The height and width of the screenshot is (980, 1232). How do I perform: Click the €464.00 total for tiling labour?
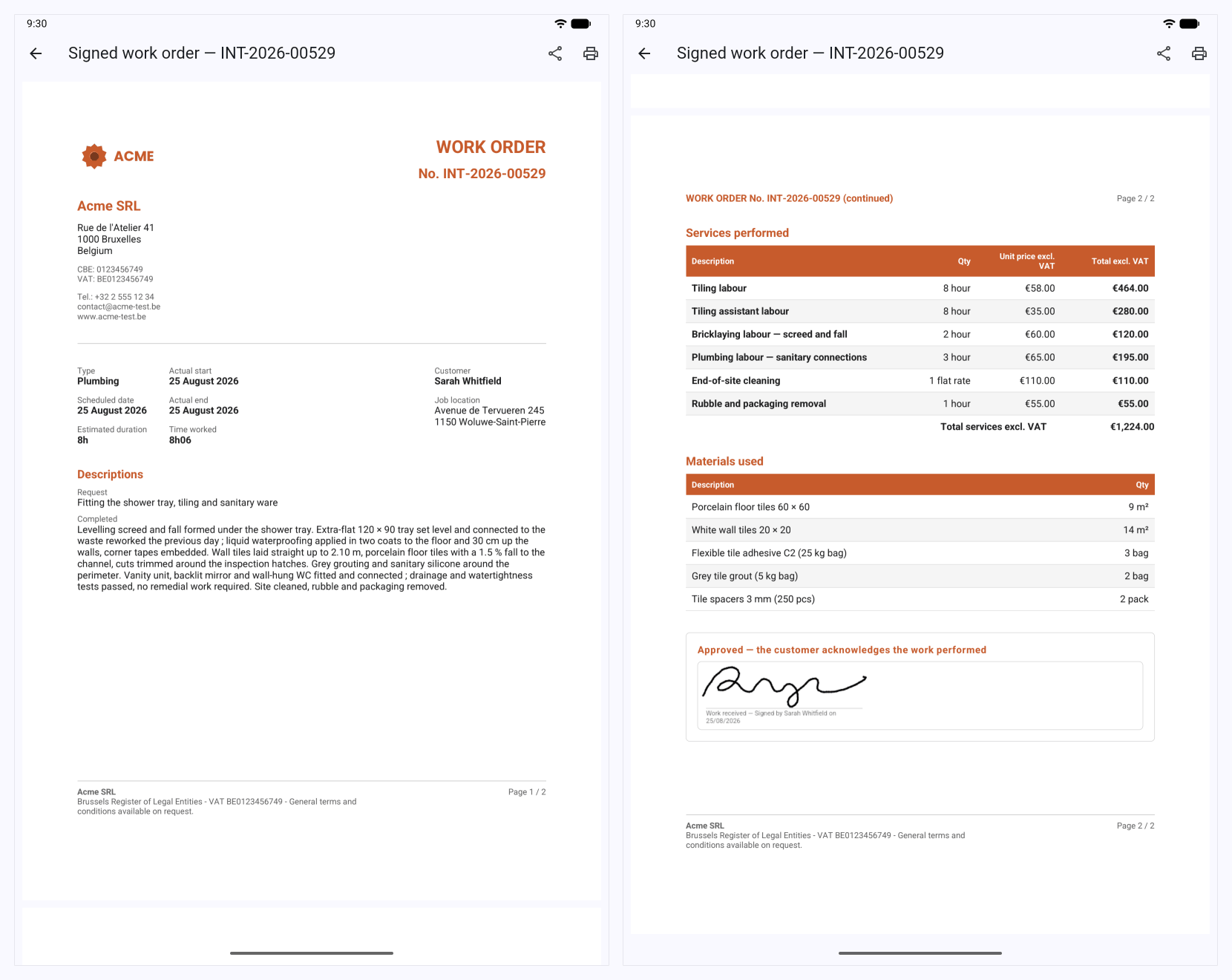click(1130, 288)
